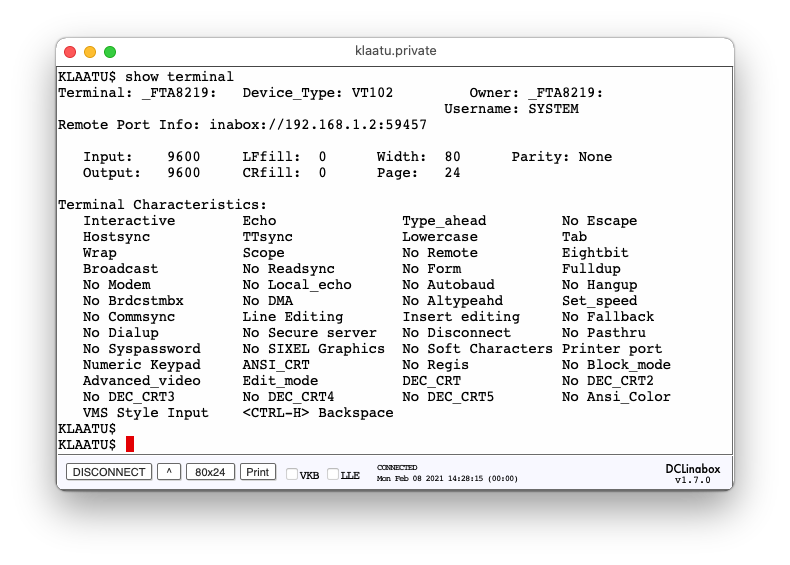
Task: Click the 'Advanced_video' characteristic
Action: point(142,381)
